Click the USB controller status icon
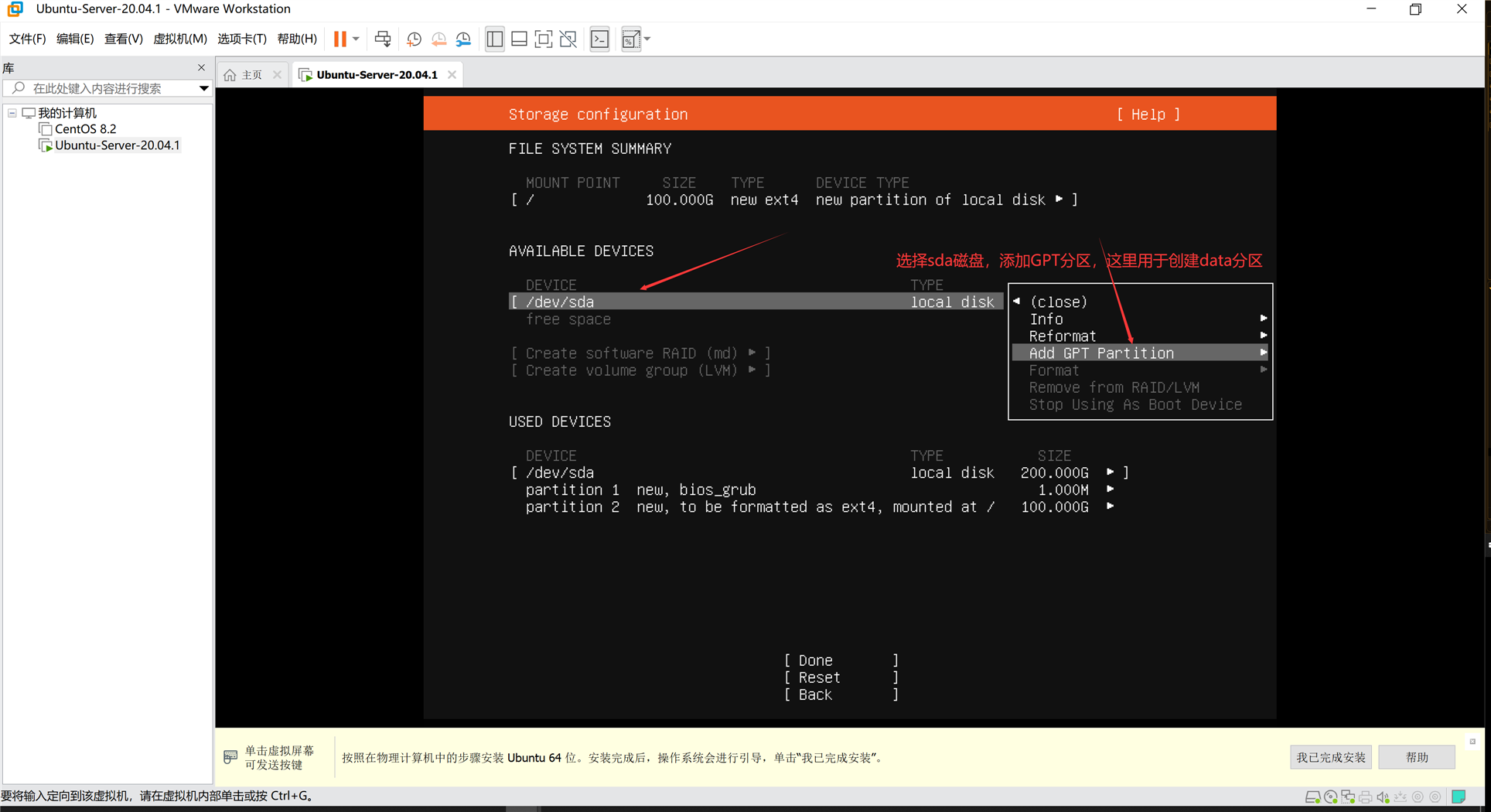Viewport: 1491px width, 812px height. (x=1401, y=797)
